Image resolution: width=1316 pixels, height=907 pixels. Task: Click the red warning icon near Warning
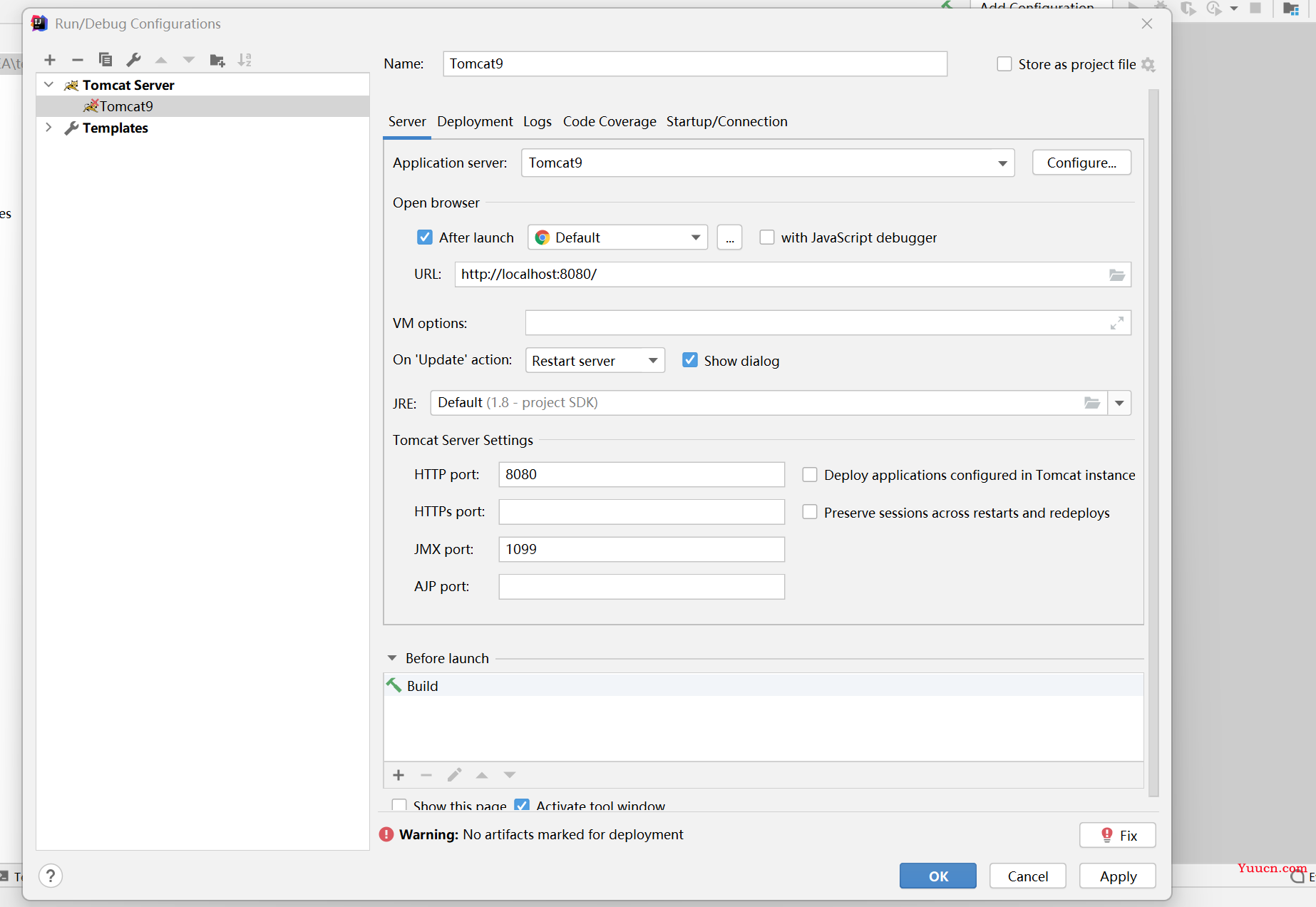386,834
